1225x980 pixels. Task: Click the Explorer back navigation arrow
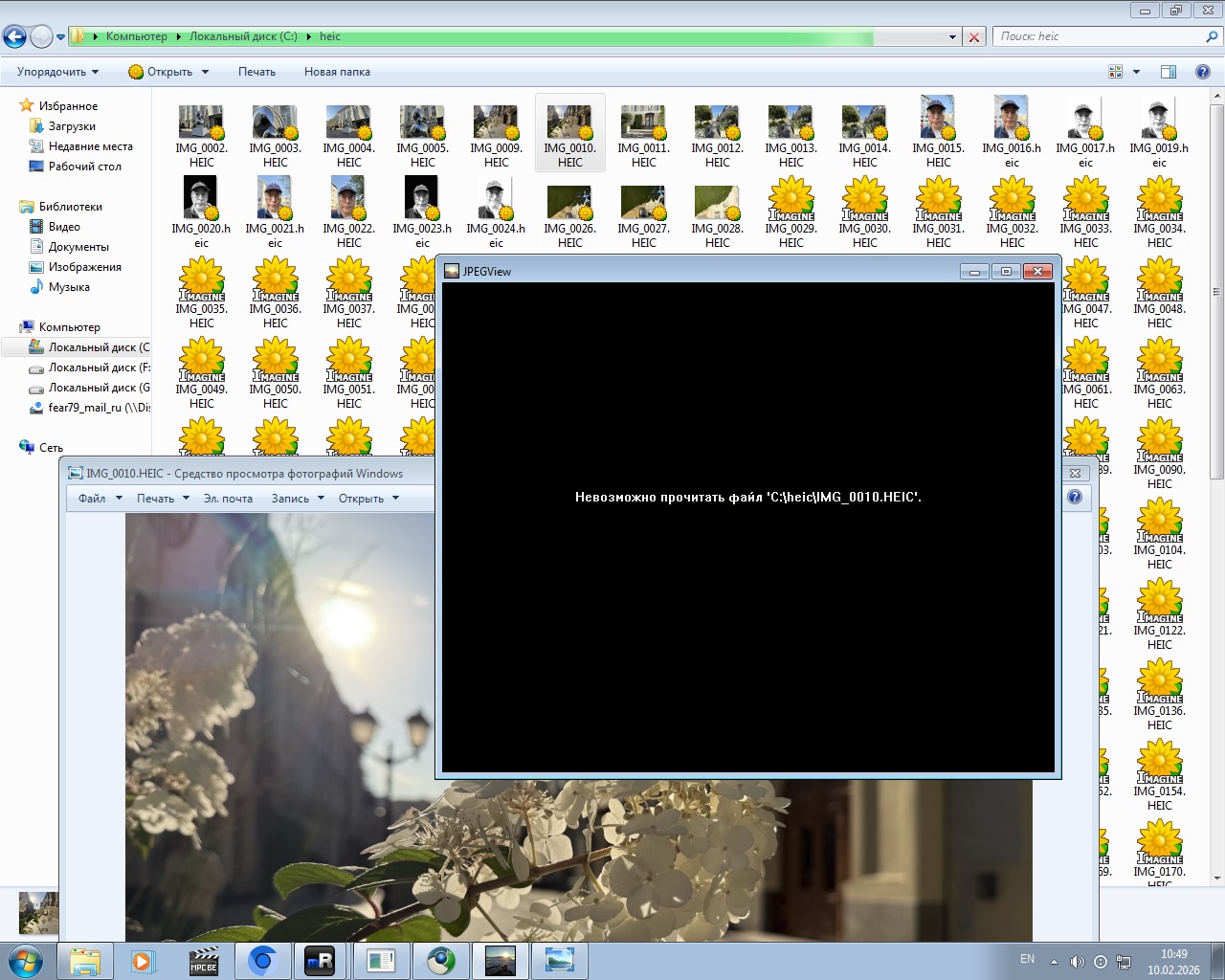click(x=14, y=37)
